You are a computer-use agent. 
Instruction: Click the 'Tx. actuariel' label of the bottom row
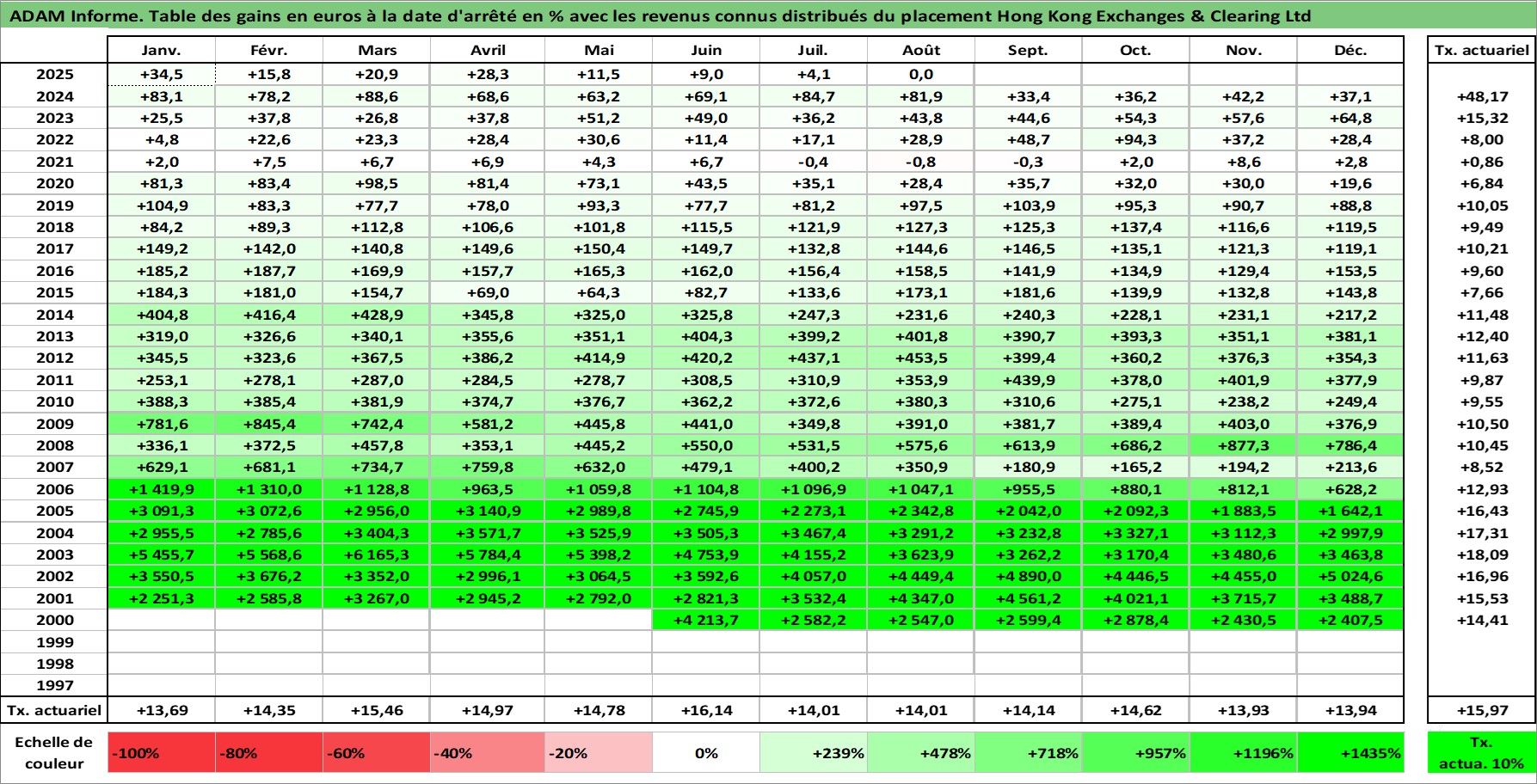point(54,710)
